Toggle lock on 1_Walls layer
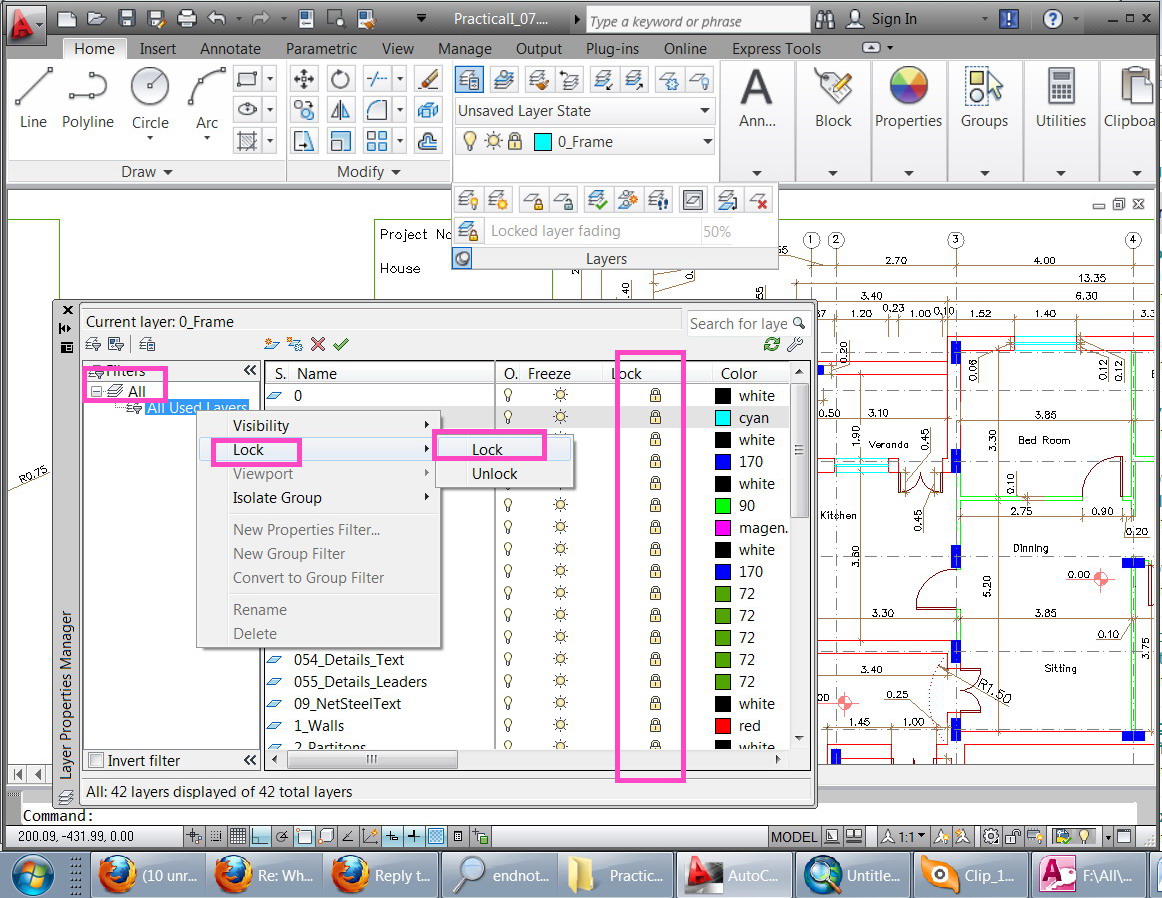 (655, 726)
